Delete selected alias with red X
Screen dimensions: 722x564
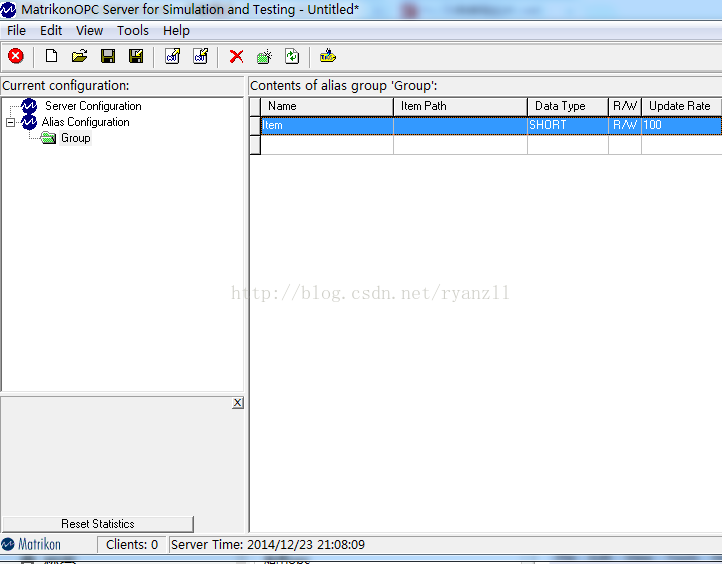click(236, 57)
